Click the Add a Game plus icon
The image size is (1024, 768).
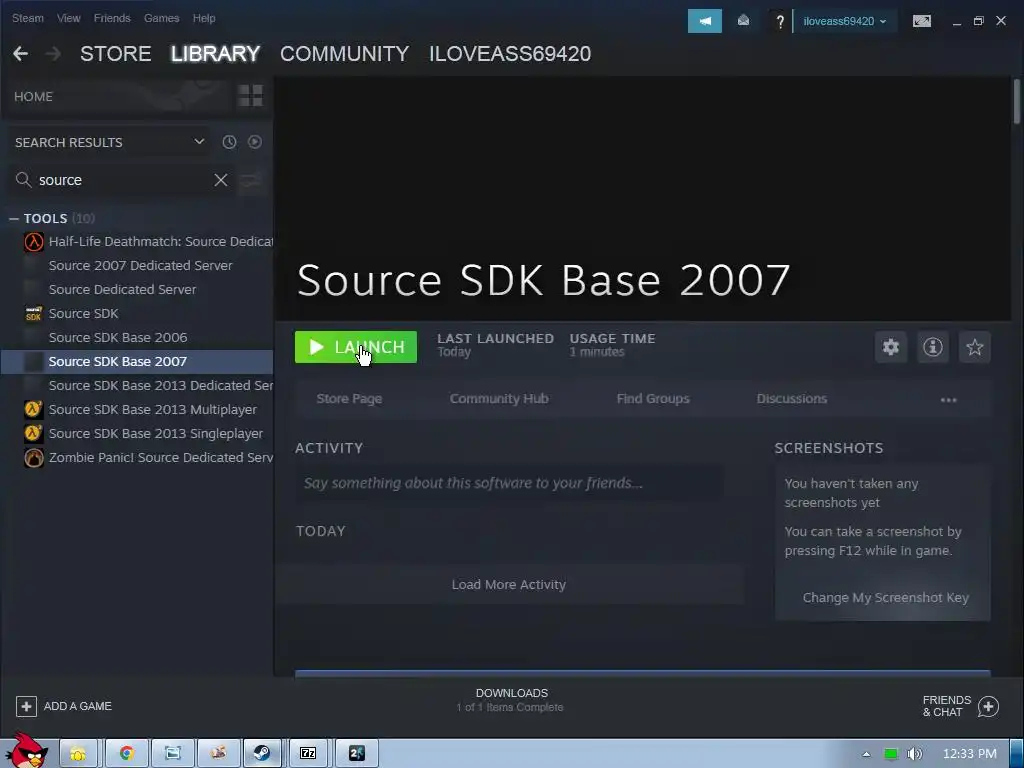[x=26, y=706]
